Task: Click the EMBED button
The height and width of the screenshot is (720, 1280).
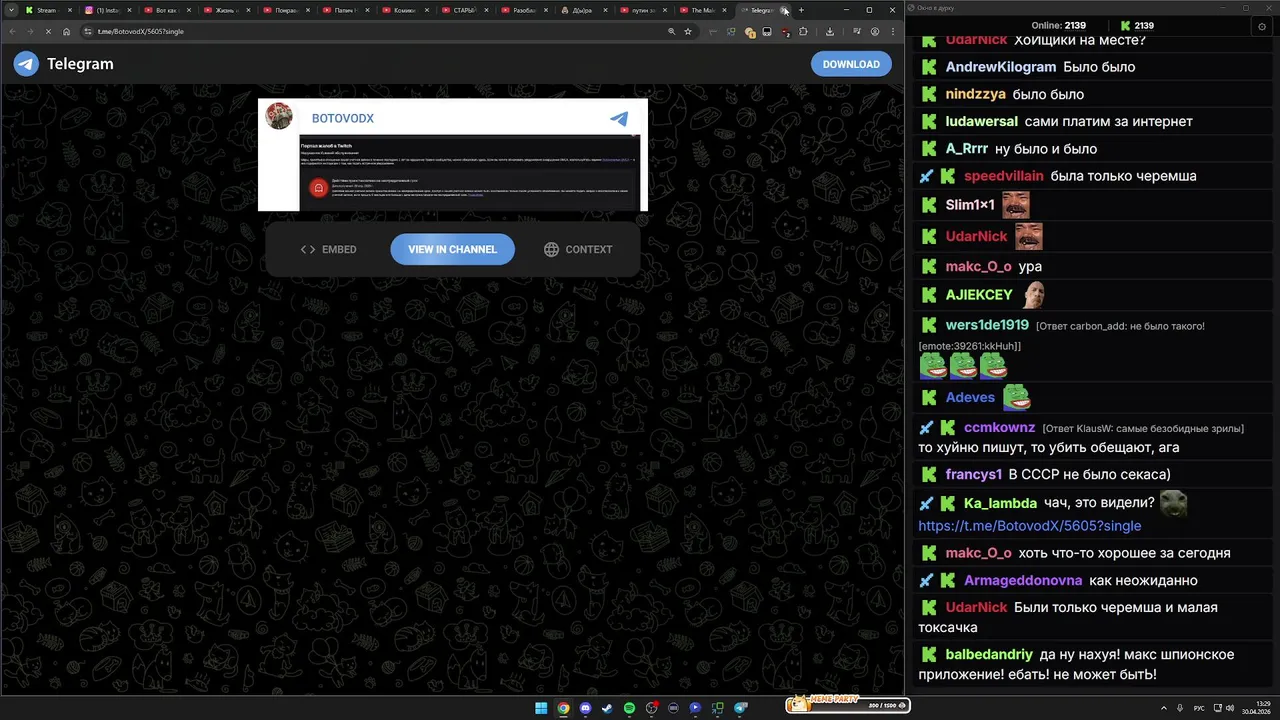Action: (328, 249)
